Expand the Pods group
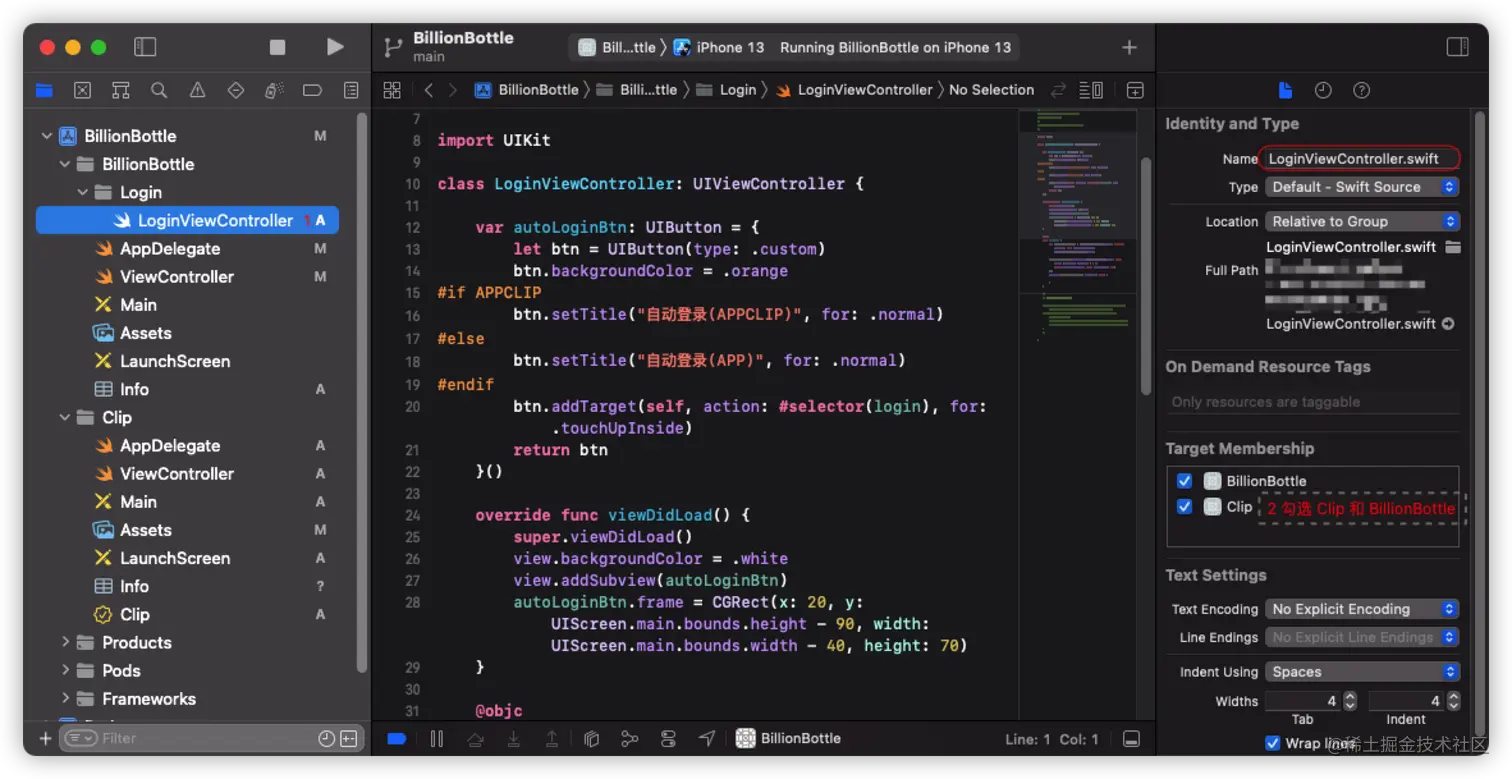This screenshot has height=779, width=1512. [65, 671]
